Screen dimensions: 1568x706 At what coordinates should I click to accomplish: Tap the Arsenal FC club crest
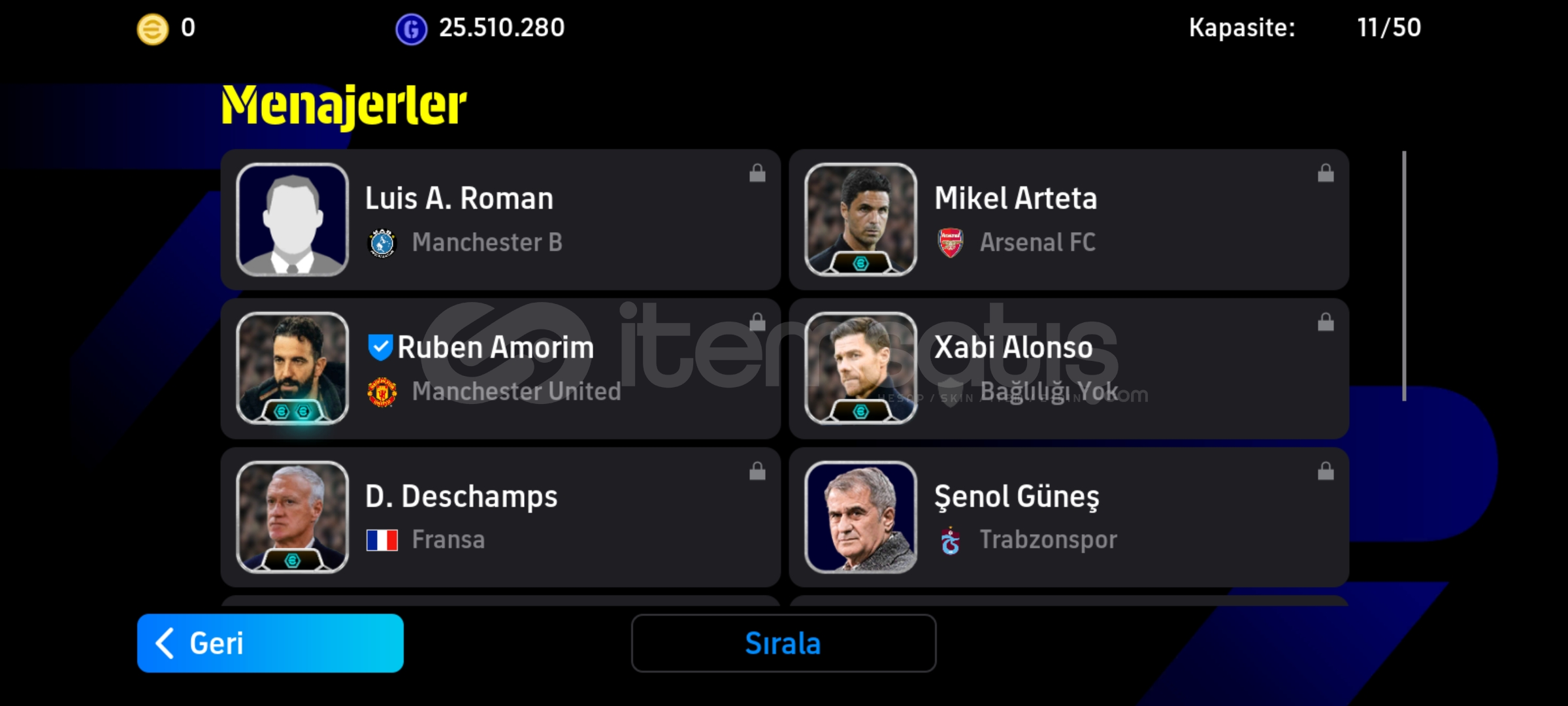pos(951,243)
